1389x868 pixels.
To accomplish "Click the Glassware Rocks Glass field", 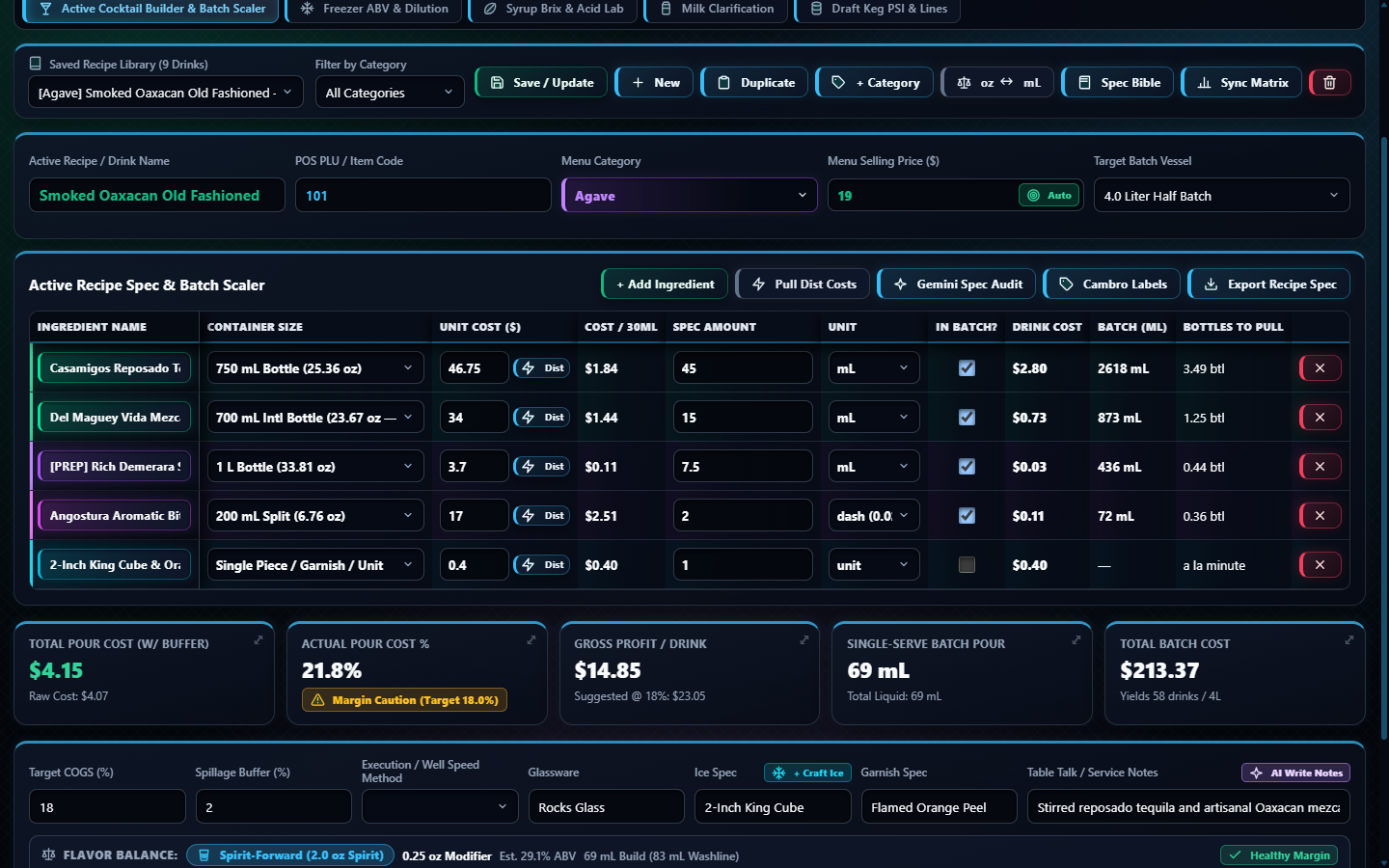I will (606, 807).
